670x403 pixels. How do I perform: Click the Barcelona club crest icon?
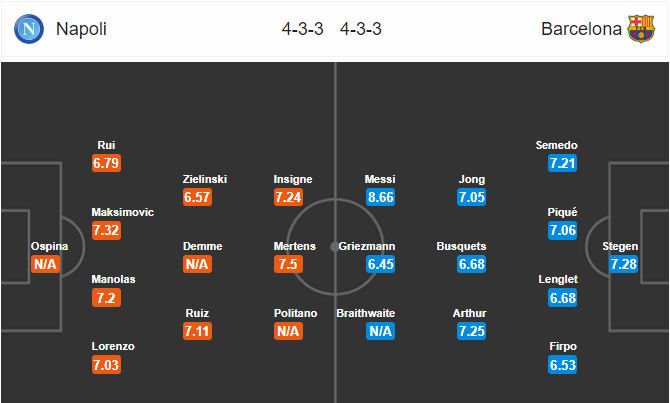click(641, 29)
